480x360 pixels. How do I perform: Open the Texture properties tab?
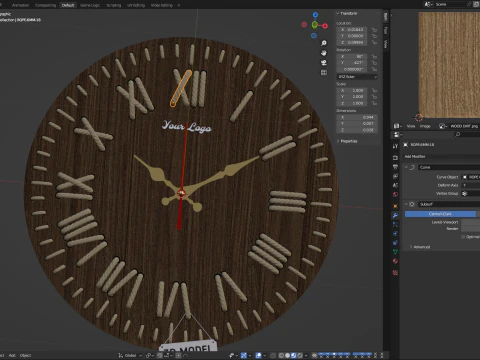[395, 273]
